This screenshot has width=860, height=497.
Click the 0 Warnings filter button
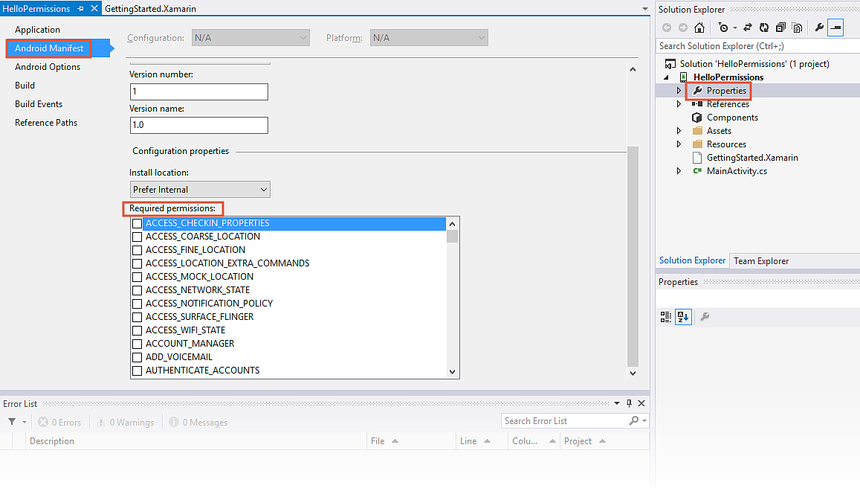(x=125, y=422)
